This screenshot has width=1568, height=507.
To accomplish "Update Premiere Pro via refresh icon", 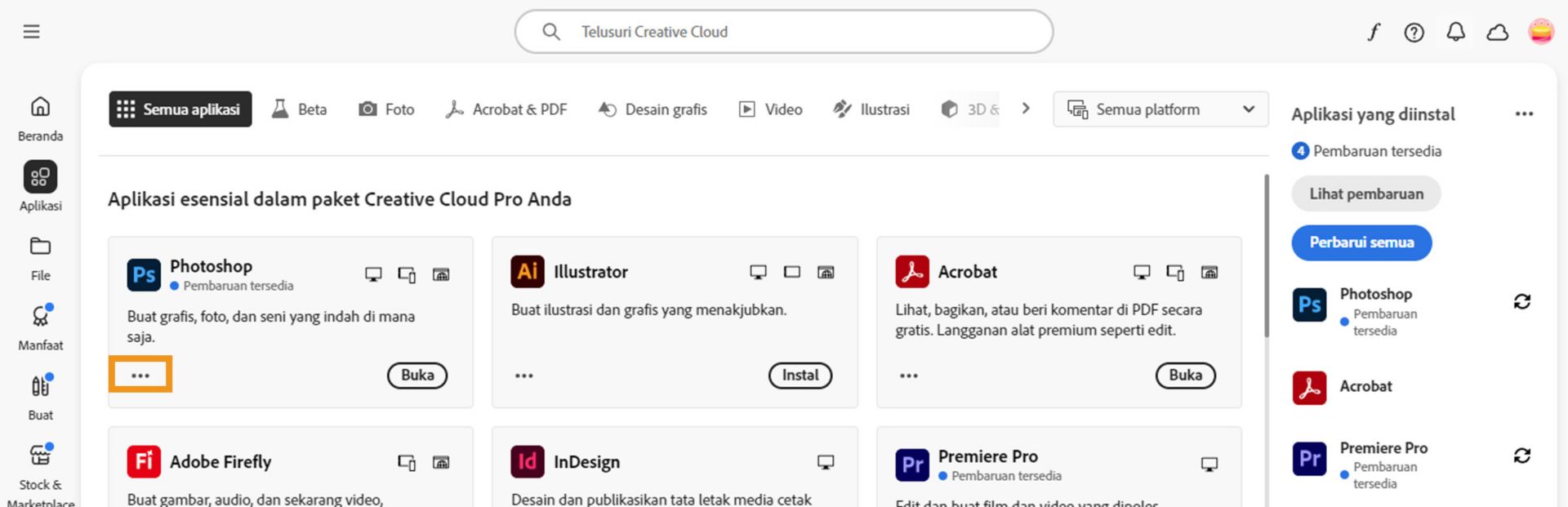I will (x=1522, y=456).
